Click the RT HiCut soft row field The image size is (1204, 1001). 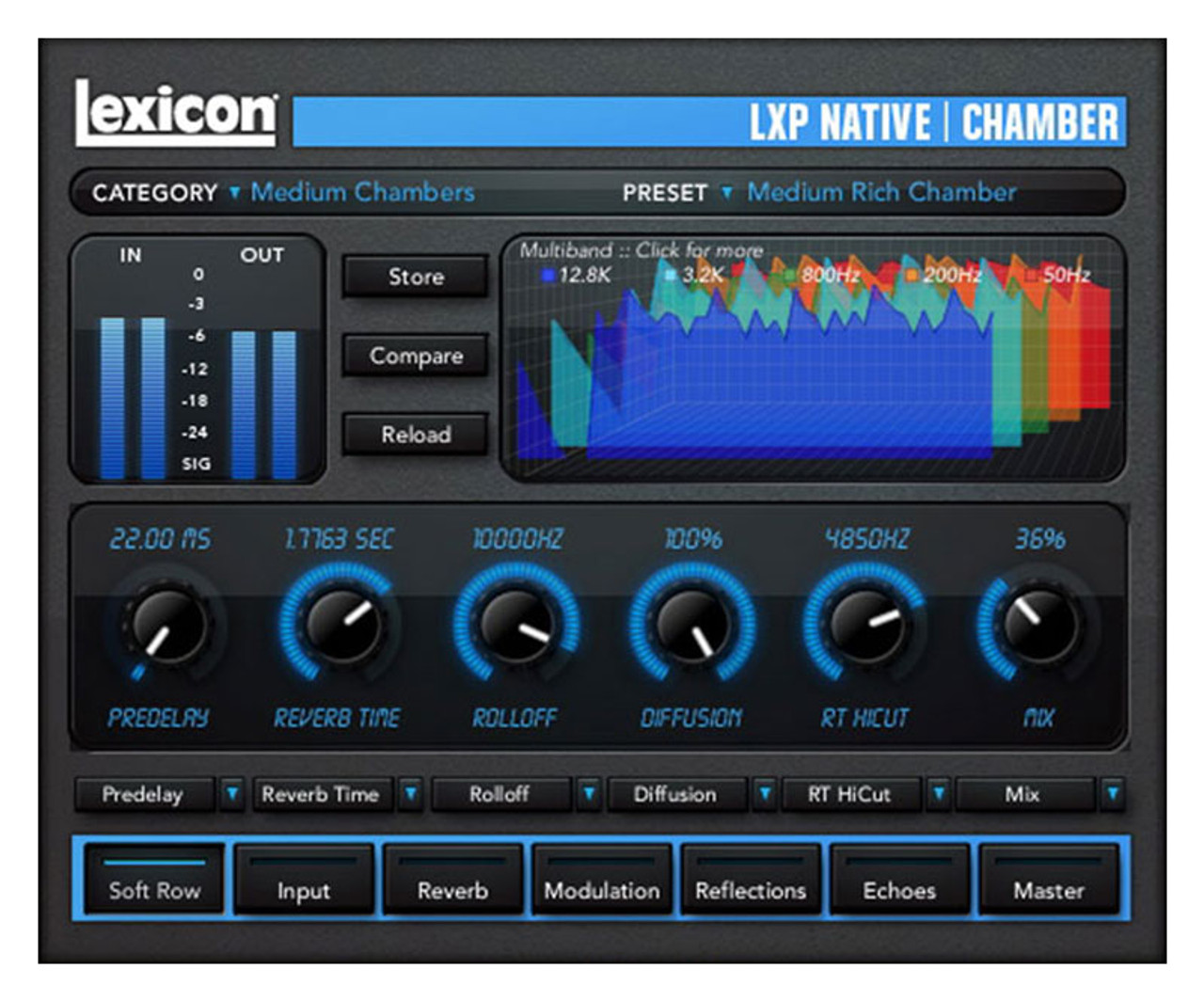851,794
